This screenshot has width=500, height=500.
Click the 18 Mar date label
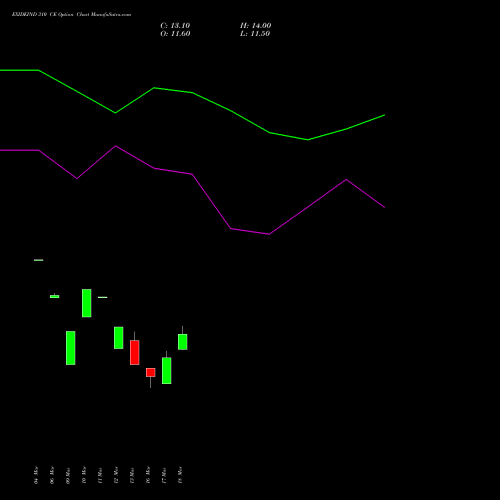pyautogui.click(x=180, y=475)
